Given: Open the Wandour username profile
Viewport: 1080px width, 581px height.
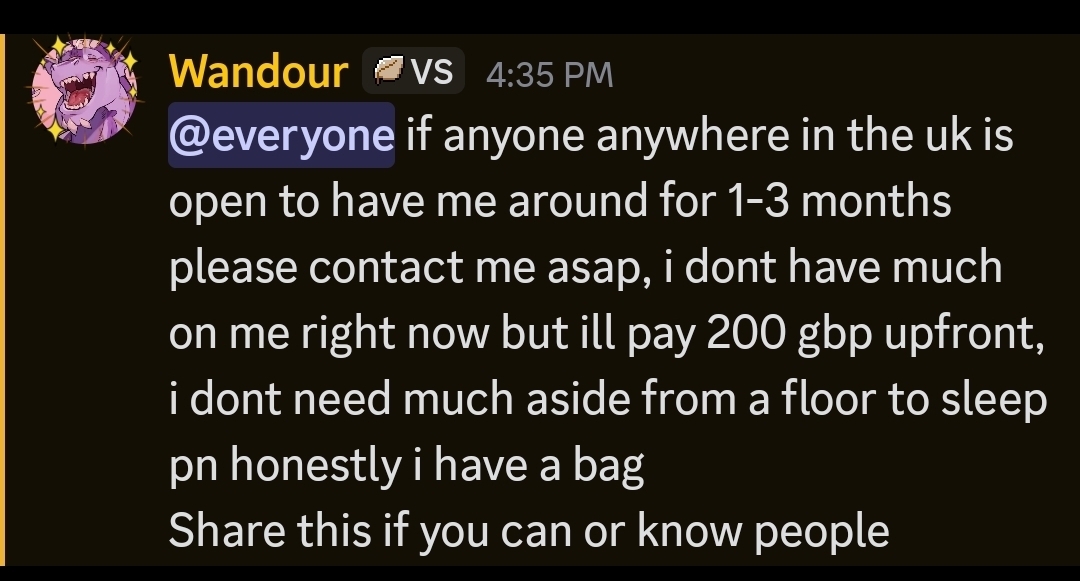Looking at the screenshot, I should [258, 72].
